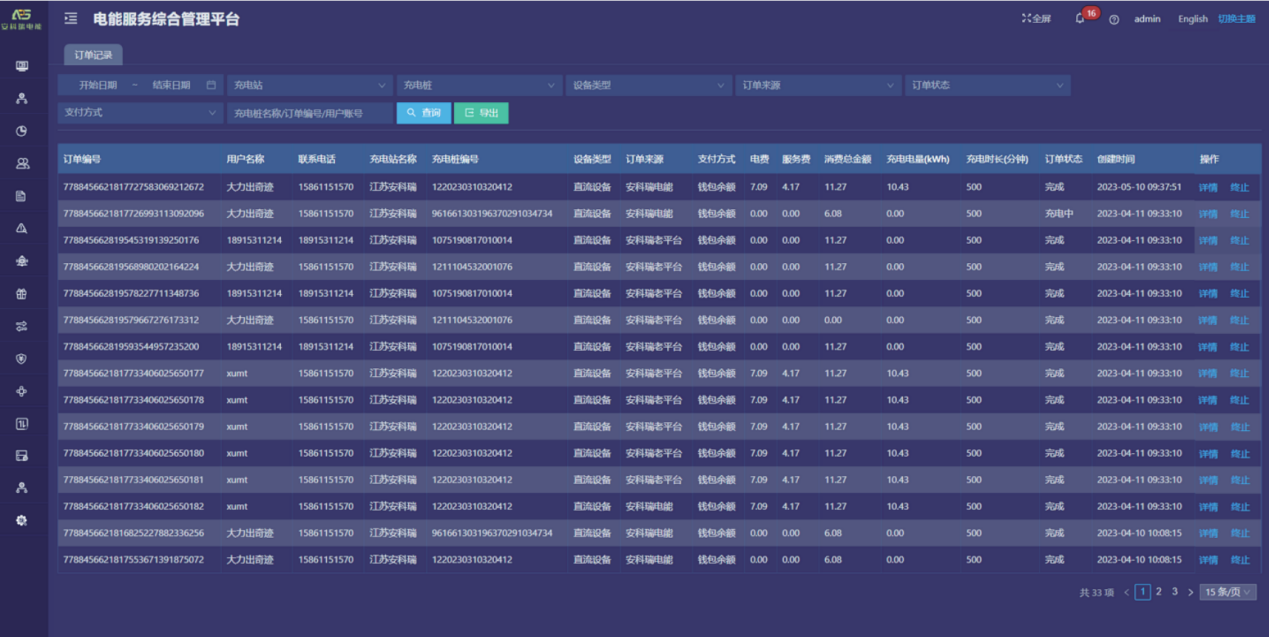This screenshot has width=1269, height=637.
Task: Collapse the sidebar with the hamburger icon
Action: point(71,19)
